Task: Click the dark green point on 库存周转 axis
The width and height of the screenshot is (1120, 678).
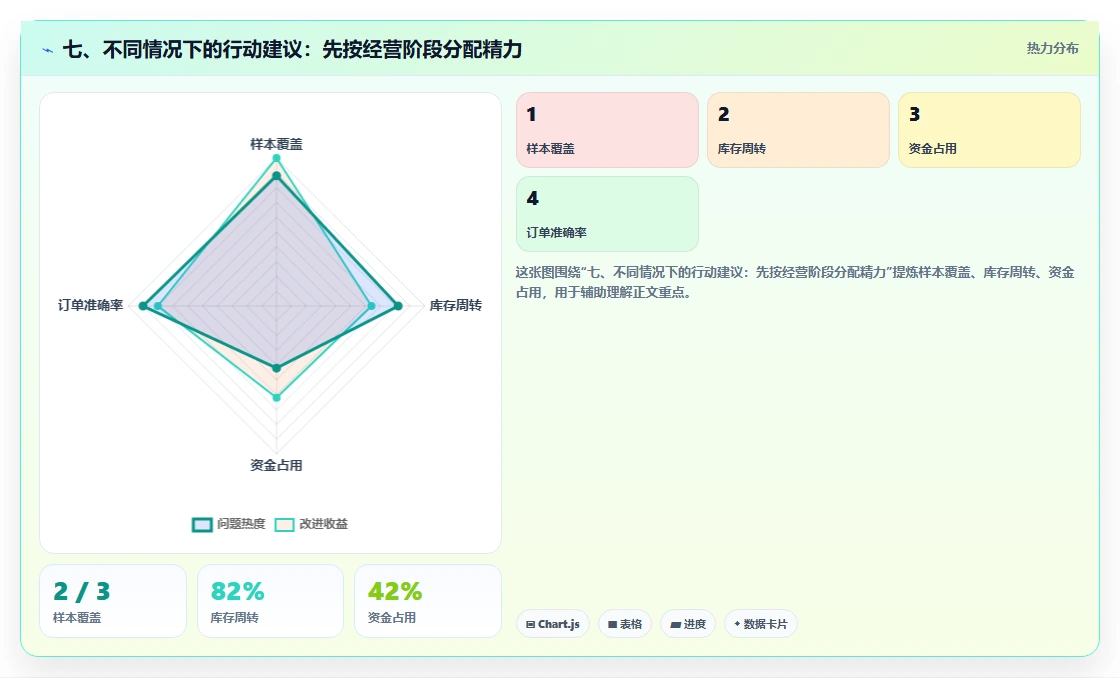Action: point(399,306)
